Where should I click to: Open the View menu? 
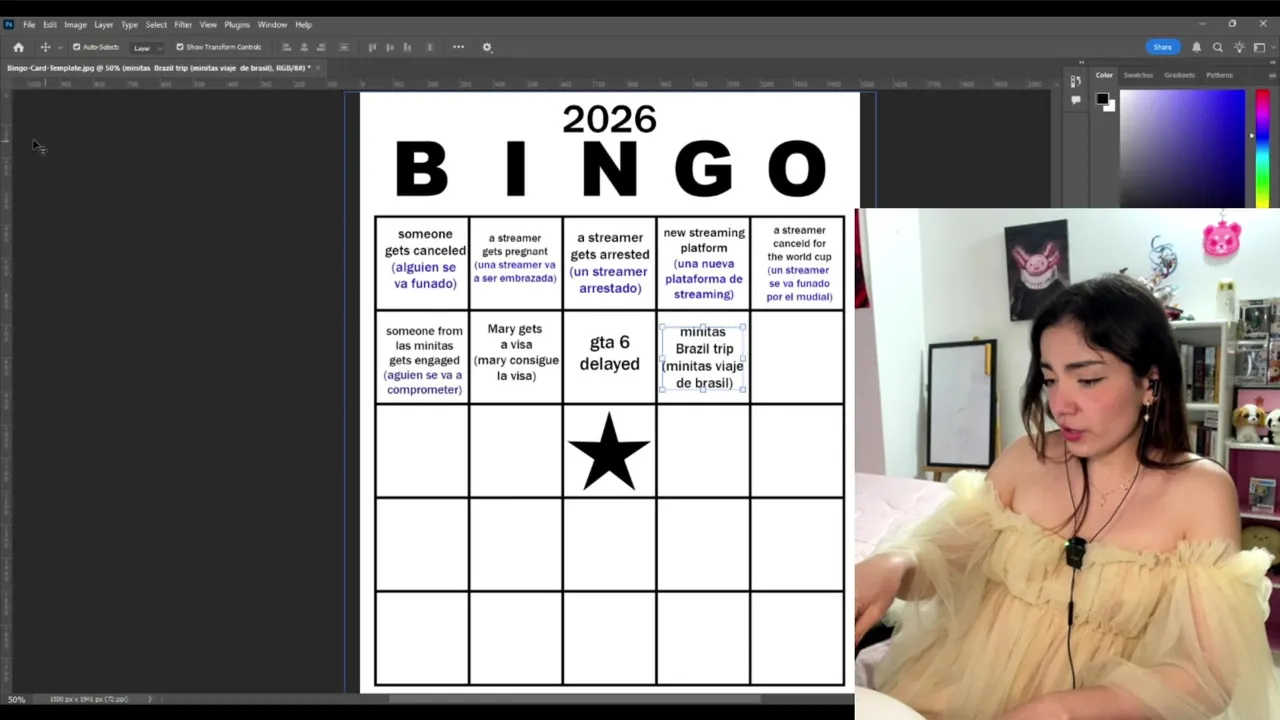[208, 24]
